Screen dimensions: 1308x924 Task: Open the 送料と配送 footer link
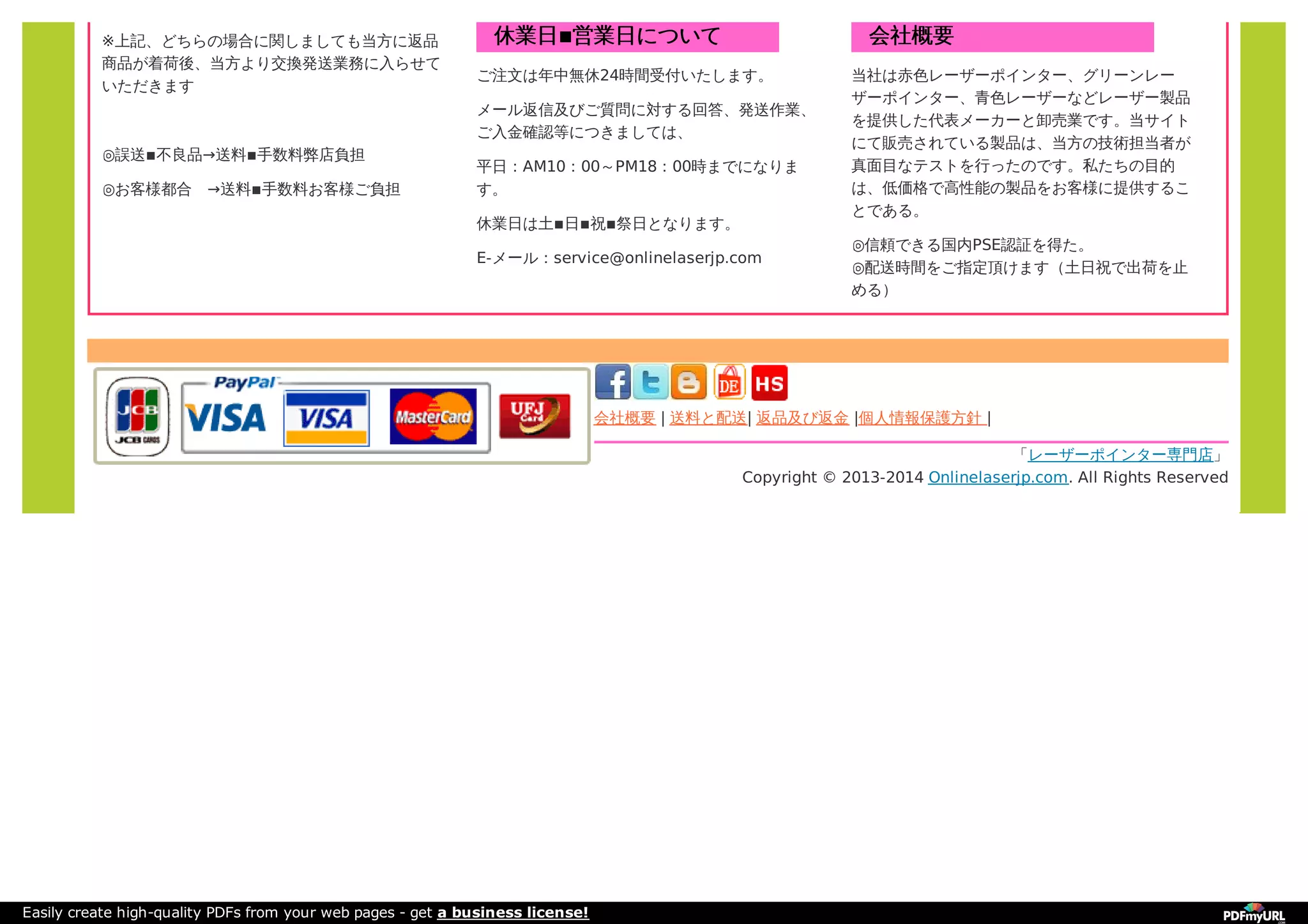pos(708,418)
